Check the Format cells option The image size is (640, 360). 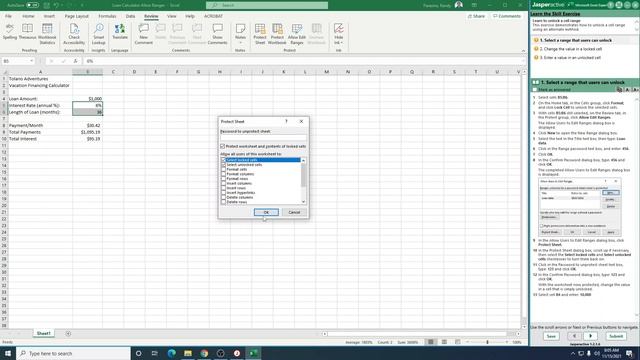point(223,169)
